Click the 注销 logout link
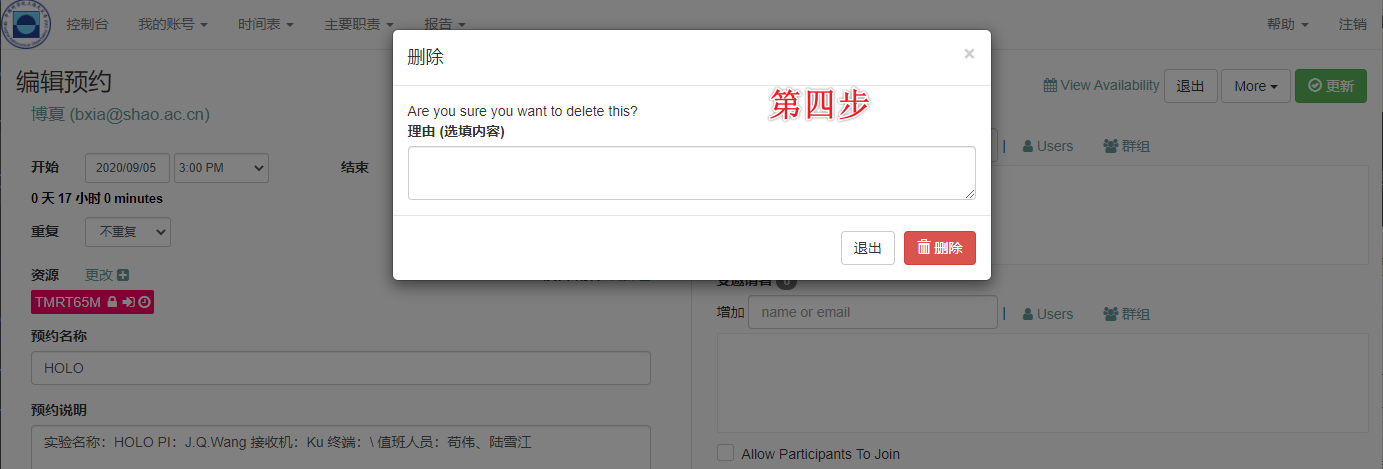This screenshot has height=469, width=1383. 1352,24
